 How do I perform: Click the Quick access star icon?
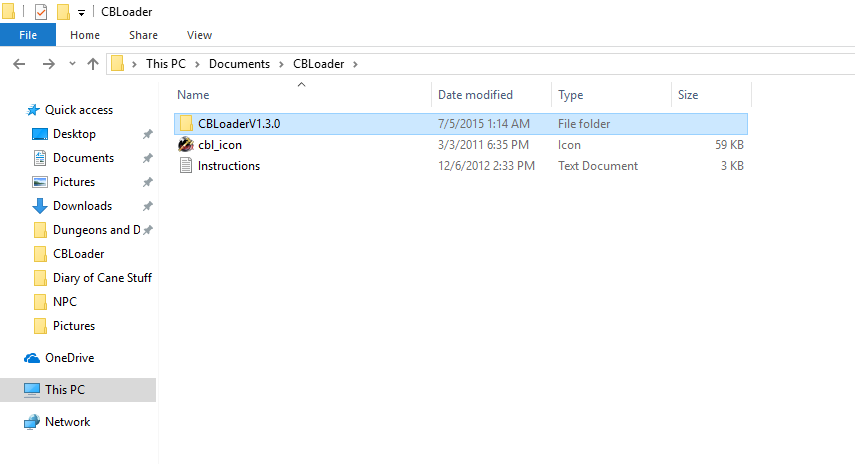(x=33, y=110)
